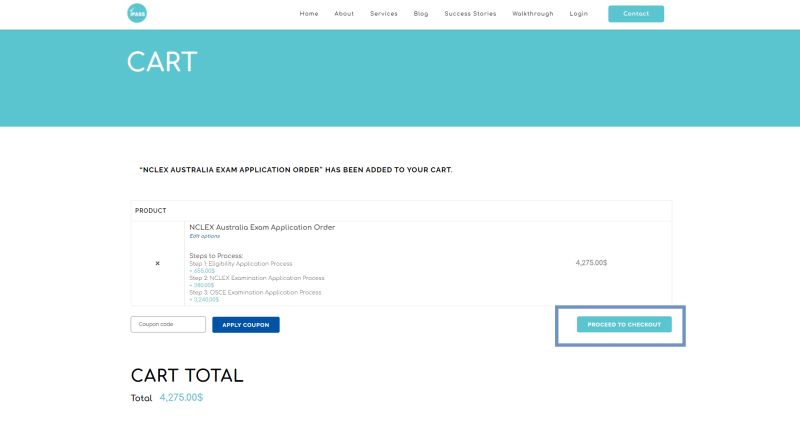The image size is (800, 435).
Task: Open the Services menu
Action: coord(384,14)
